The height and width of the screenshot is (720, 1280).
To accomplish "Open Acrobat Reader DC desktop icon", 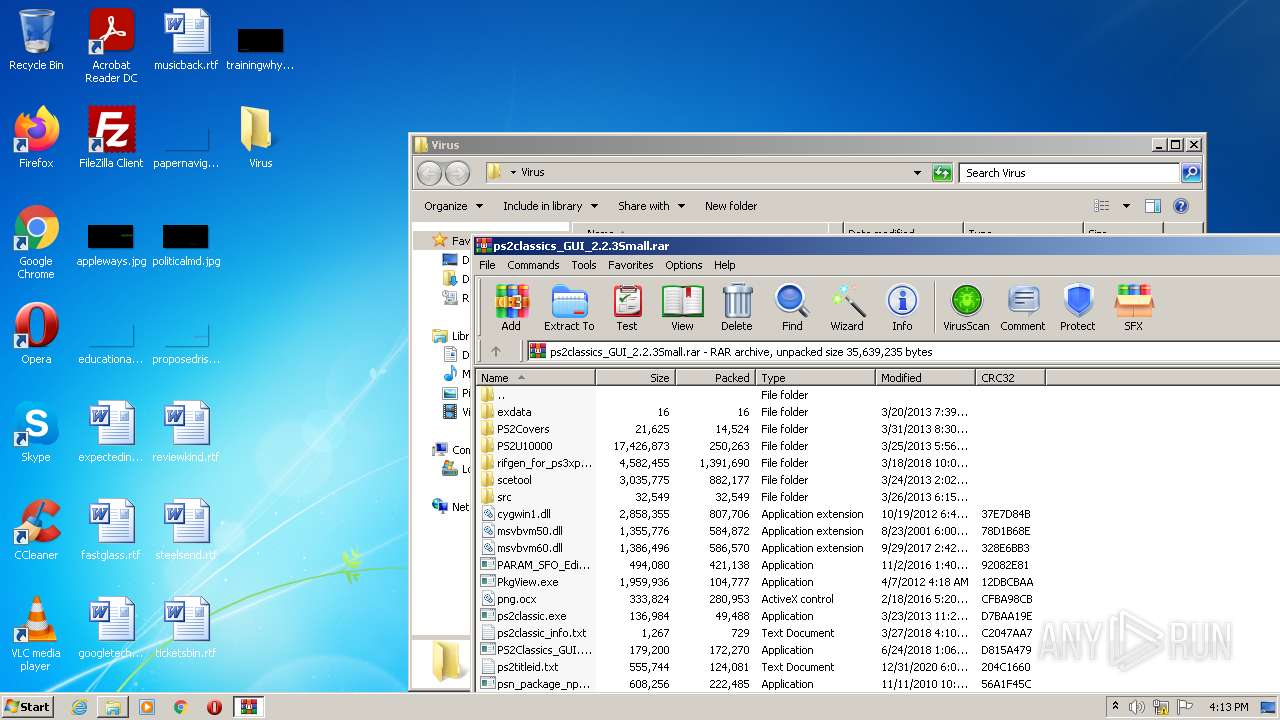I will [x=111, y=46].
